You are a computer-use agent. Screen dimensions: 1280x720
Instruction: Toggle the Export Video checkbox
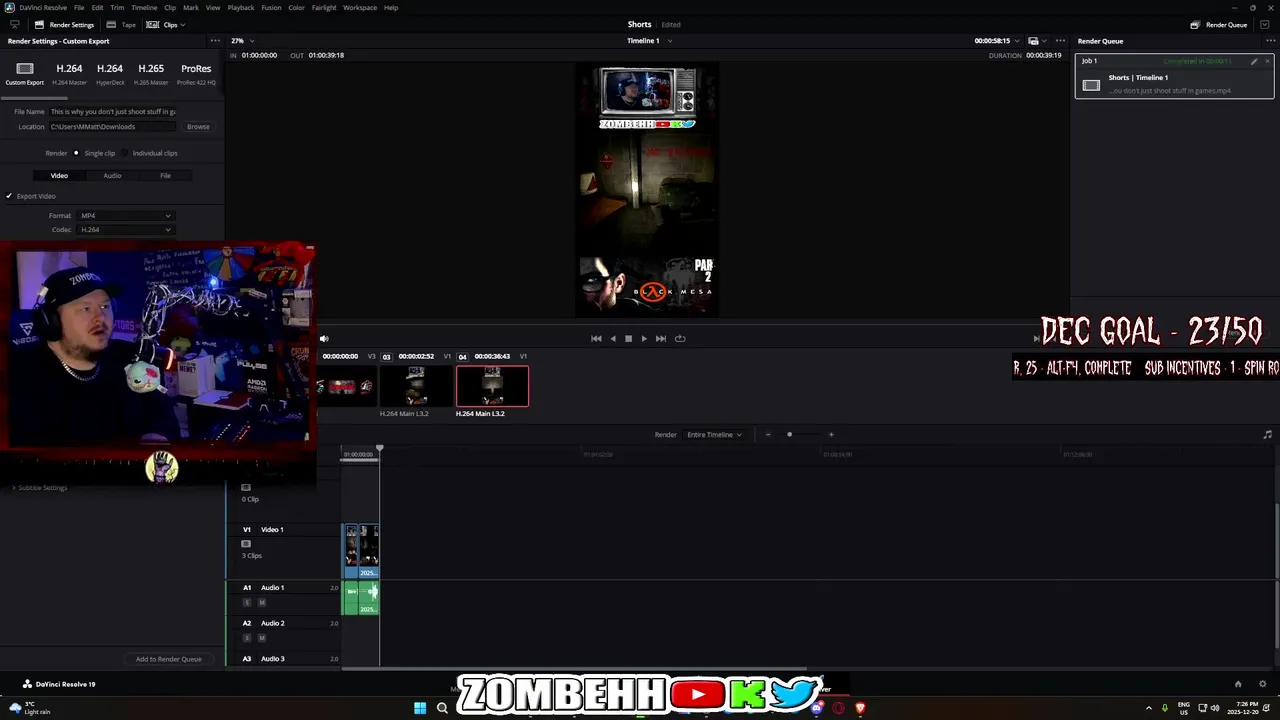coord(9,196)
